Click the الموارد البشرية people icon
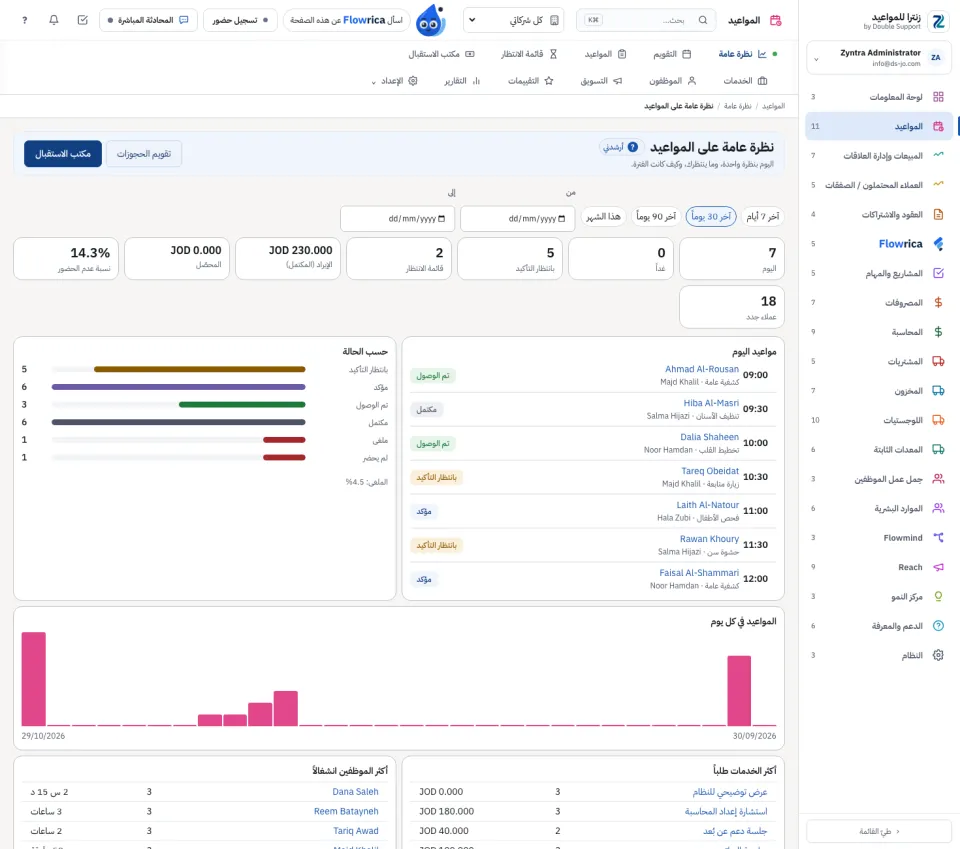This screenshot has width=960, height=849. 938,508
